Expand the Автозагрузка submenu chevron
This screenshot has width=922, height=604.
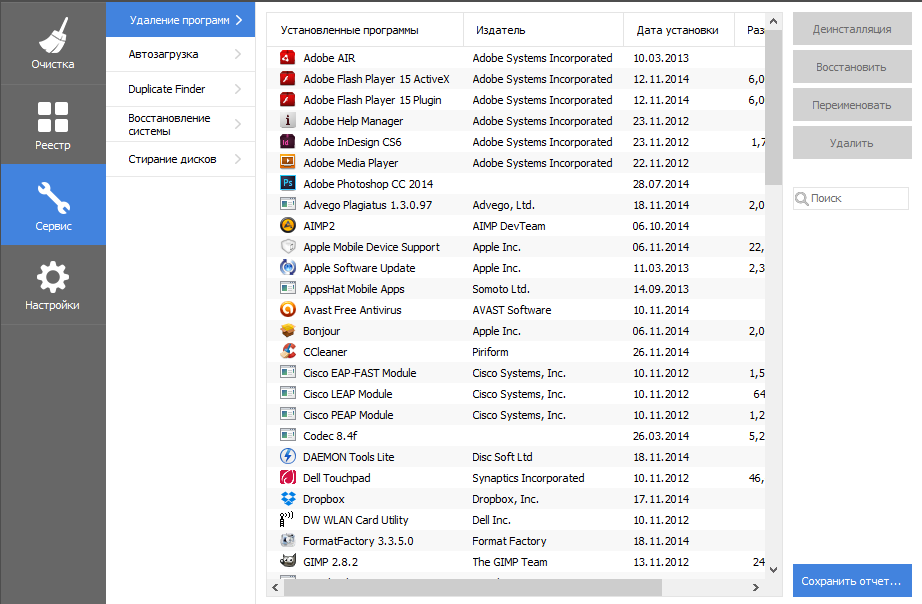click(238, 54)
